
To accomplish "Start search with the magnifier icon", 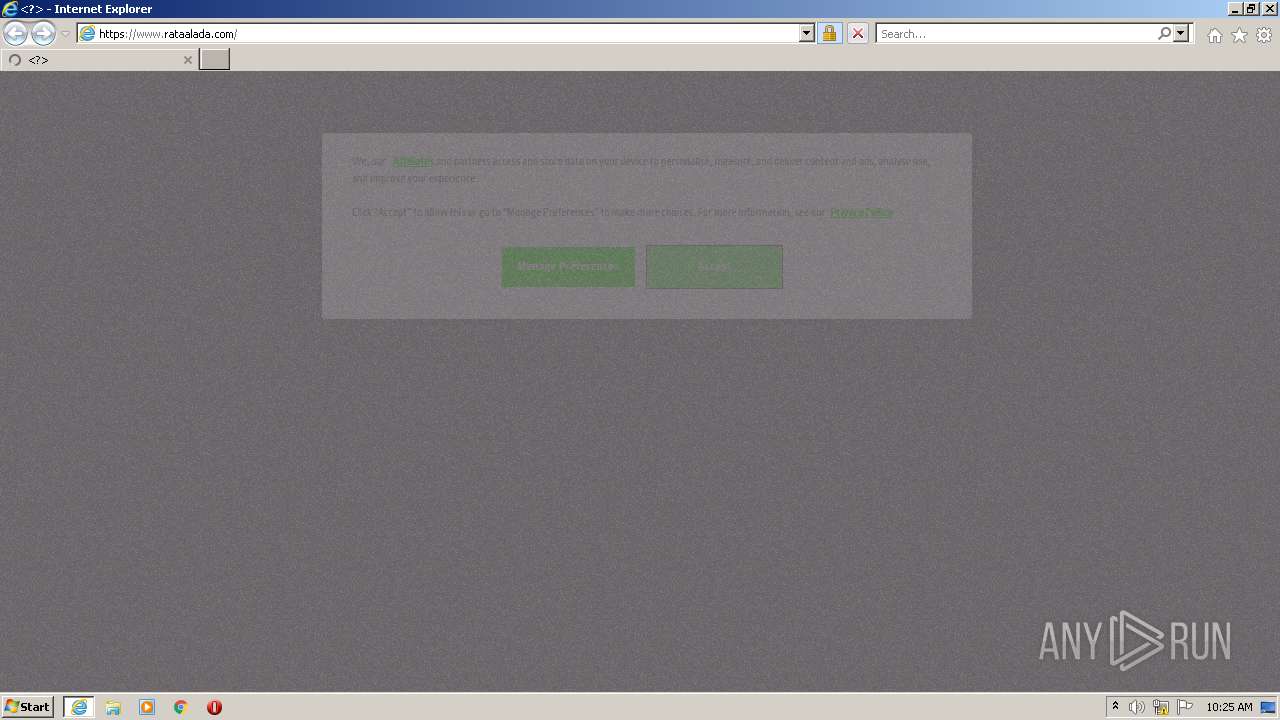I will tap(1164, 33).
